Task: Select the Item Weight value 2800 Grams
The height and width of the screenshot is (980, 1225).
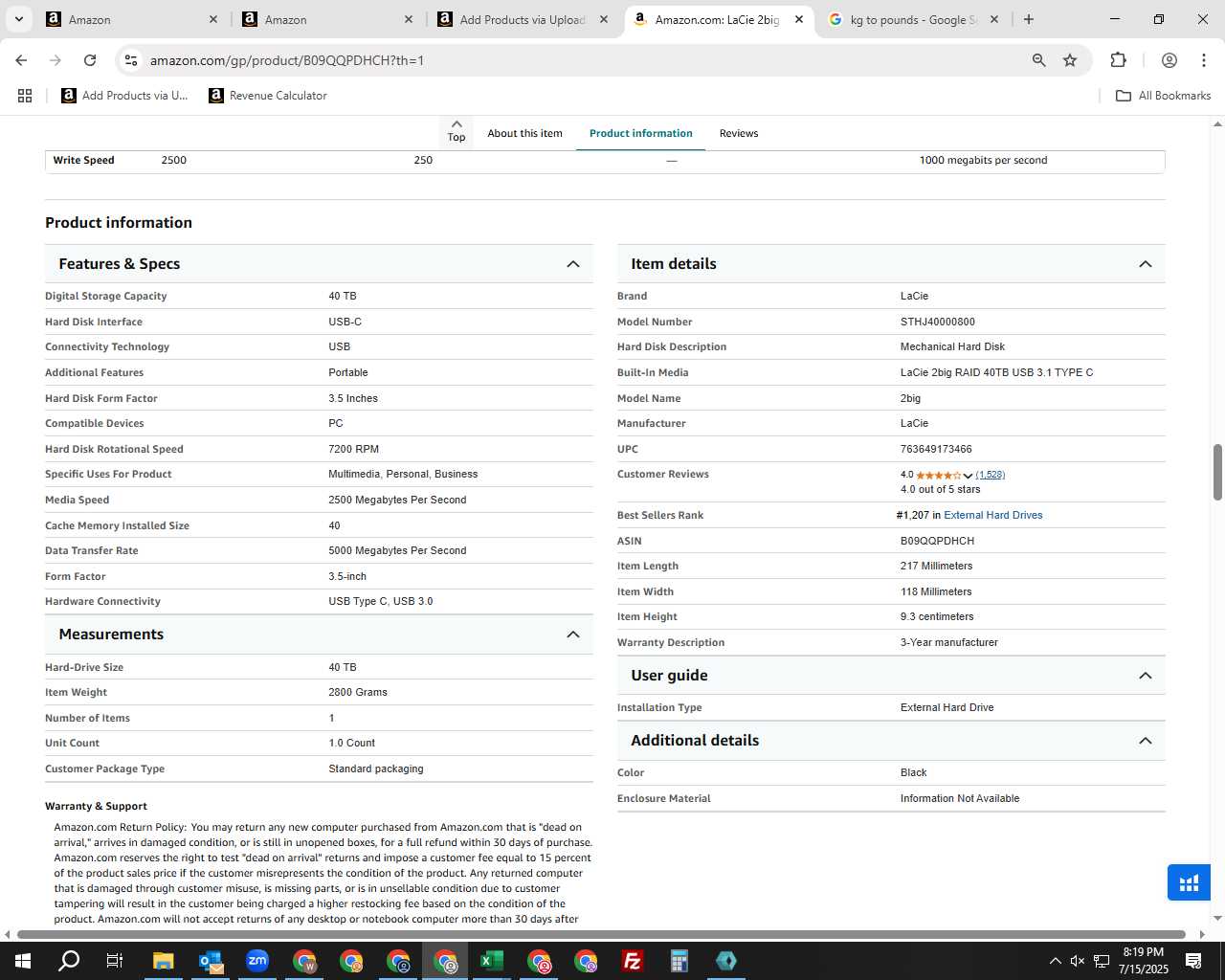Action: pyautogui.click(x=358, y=692)
